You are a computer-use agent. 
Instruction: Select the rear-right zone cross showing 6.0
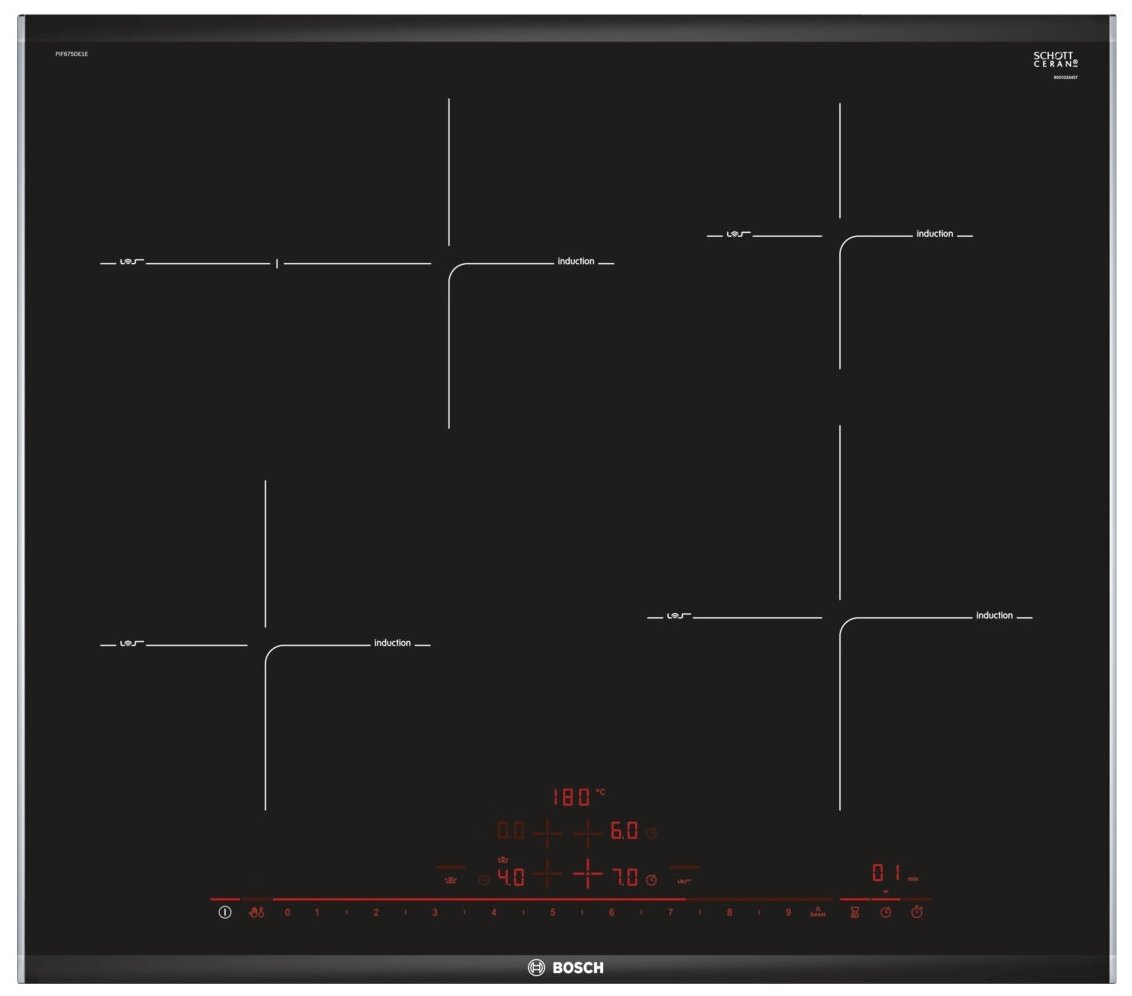(588, 832)
